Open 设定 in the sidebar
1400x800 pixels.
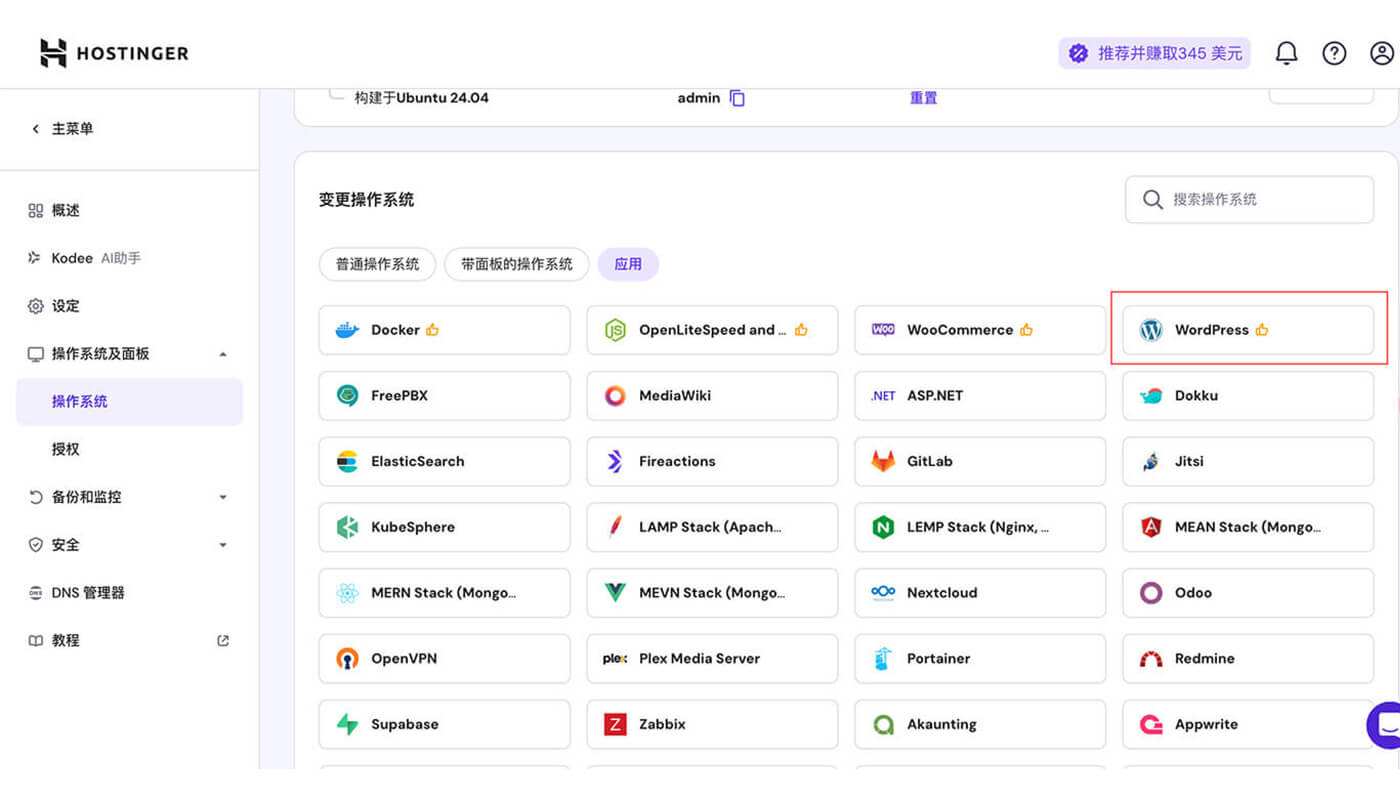pos(129,306)
